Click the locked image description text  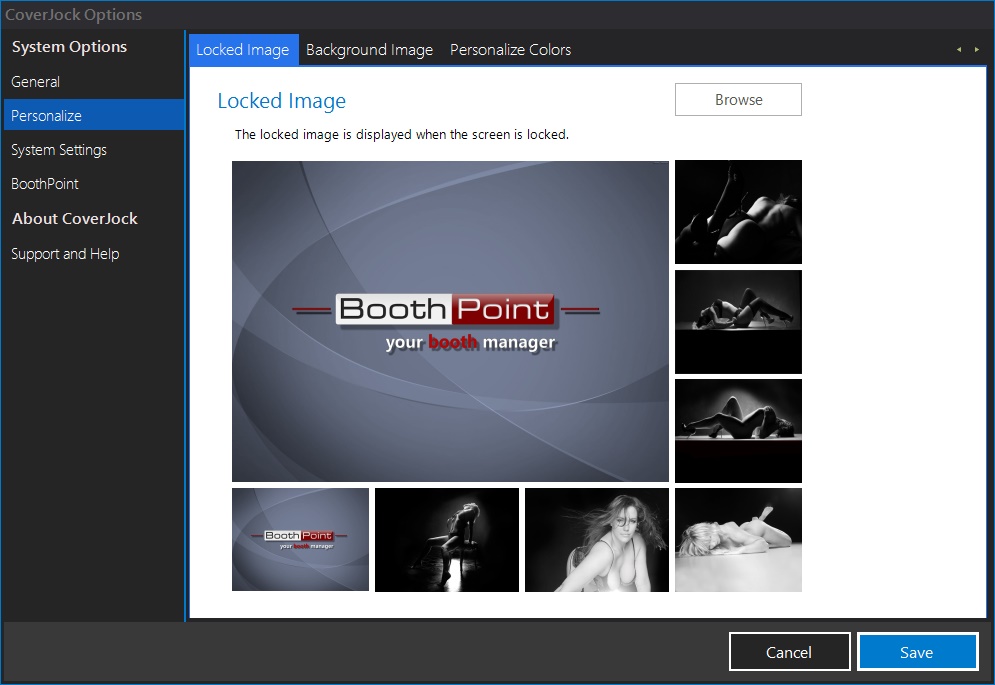click(x=402, y=135)
